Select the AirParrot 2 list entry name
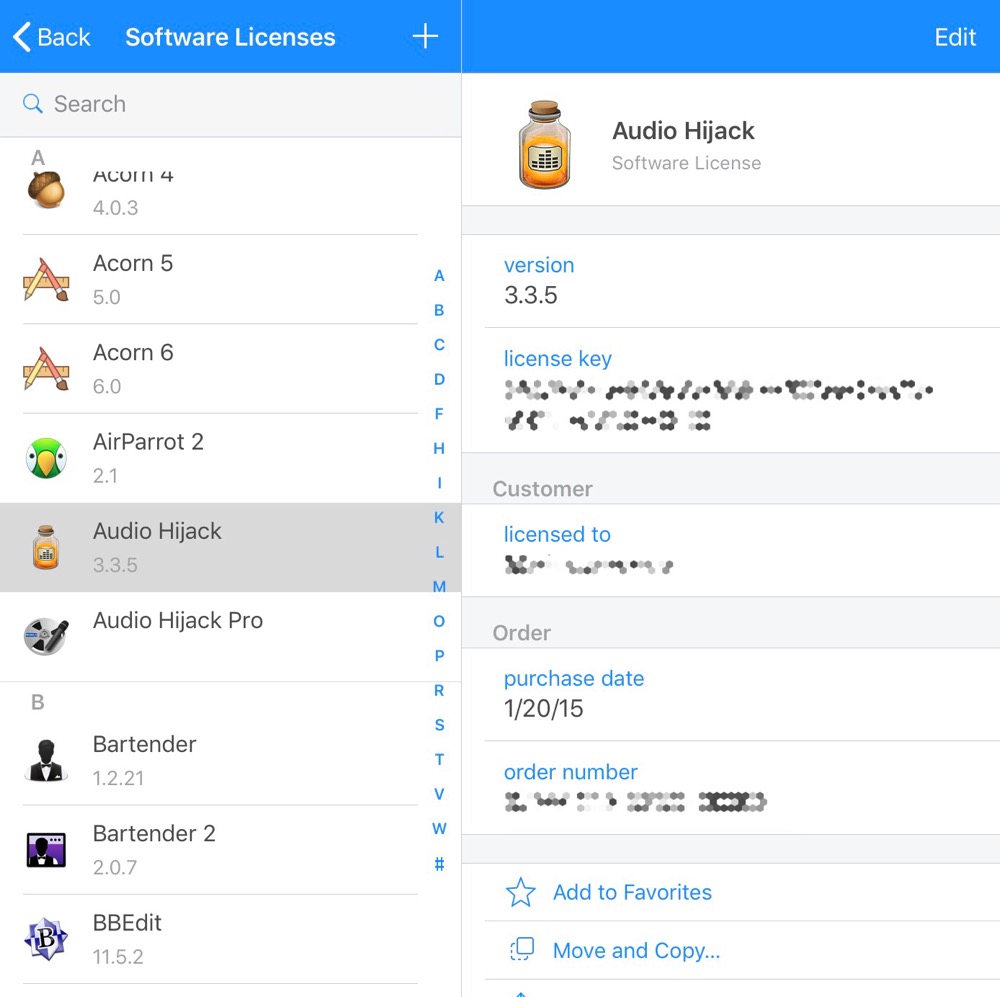The image size is (1000, 997). [x=148, y=441]
